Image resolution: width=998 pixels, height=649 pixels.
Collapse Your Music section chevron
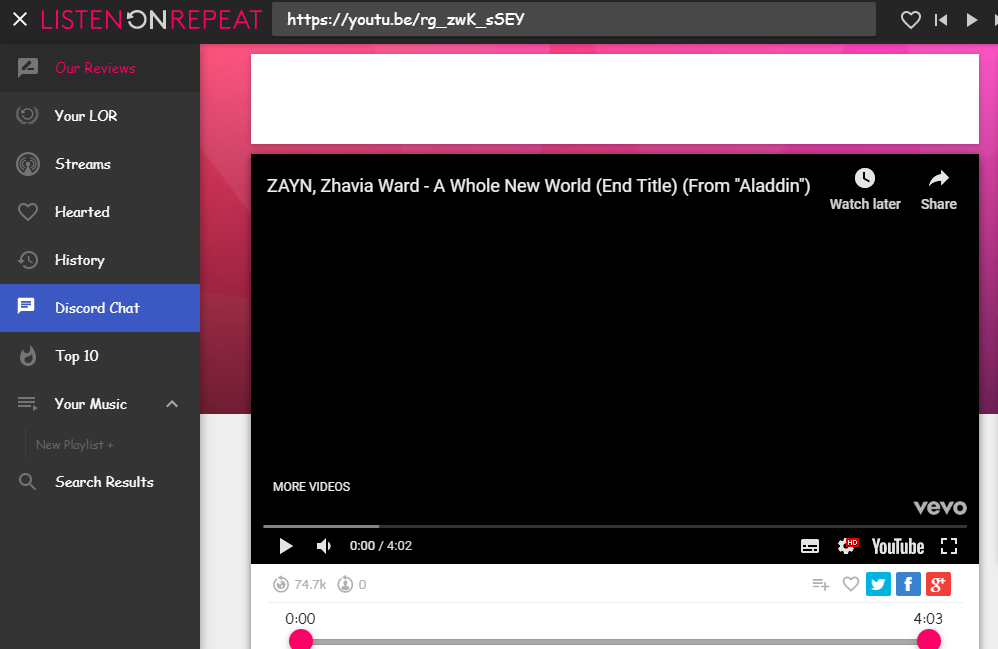point(172,404)
